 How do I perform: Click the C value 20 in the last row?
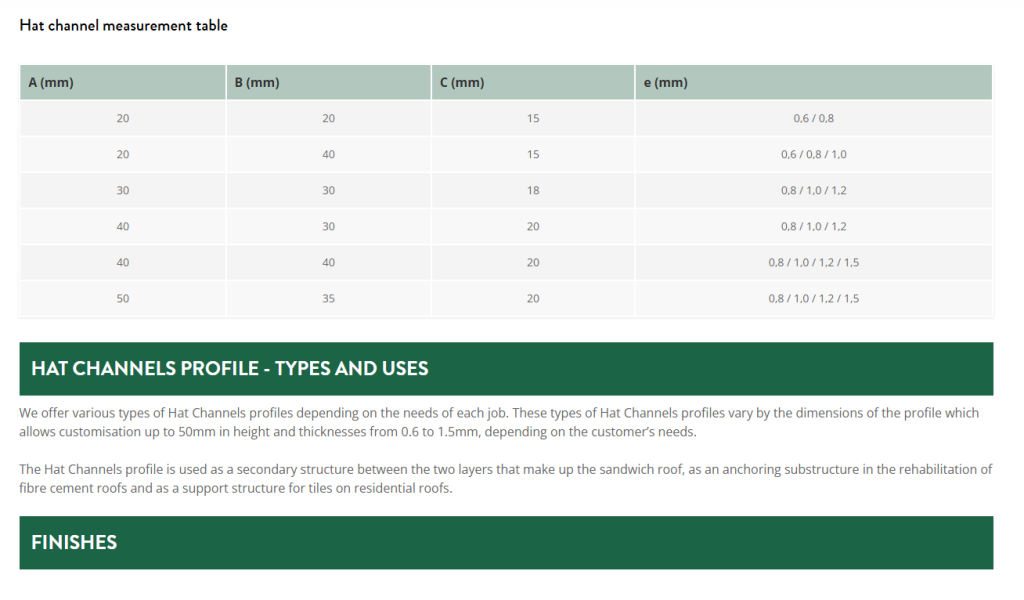tap(533, 298)
